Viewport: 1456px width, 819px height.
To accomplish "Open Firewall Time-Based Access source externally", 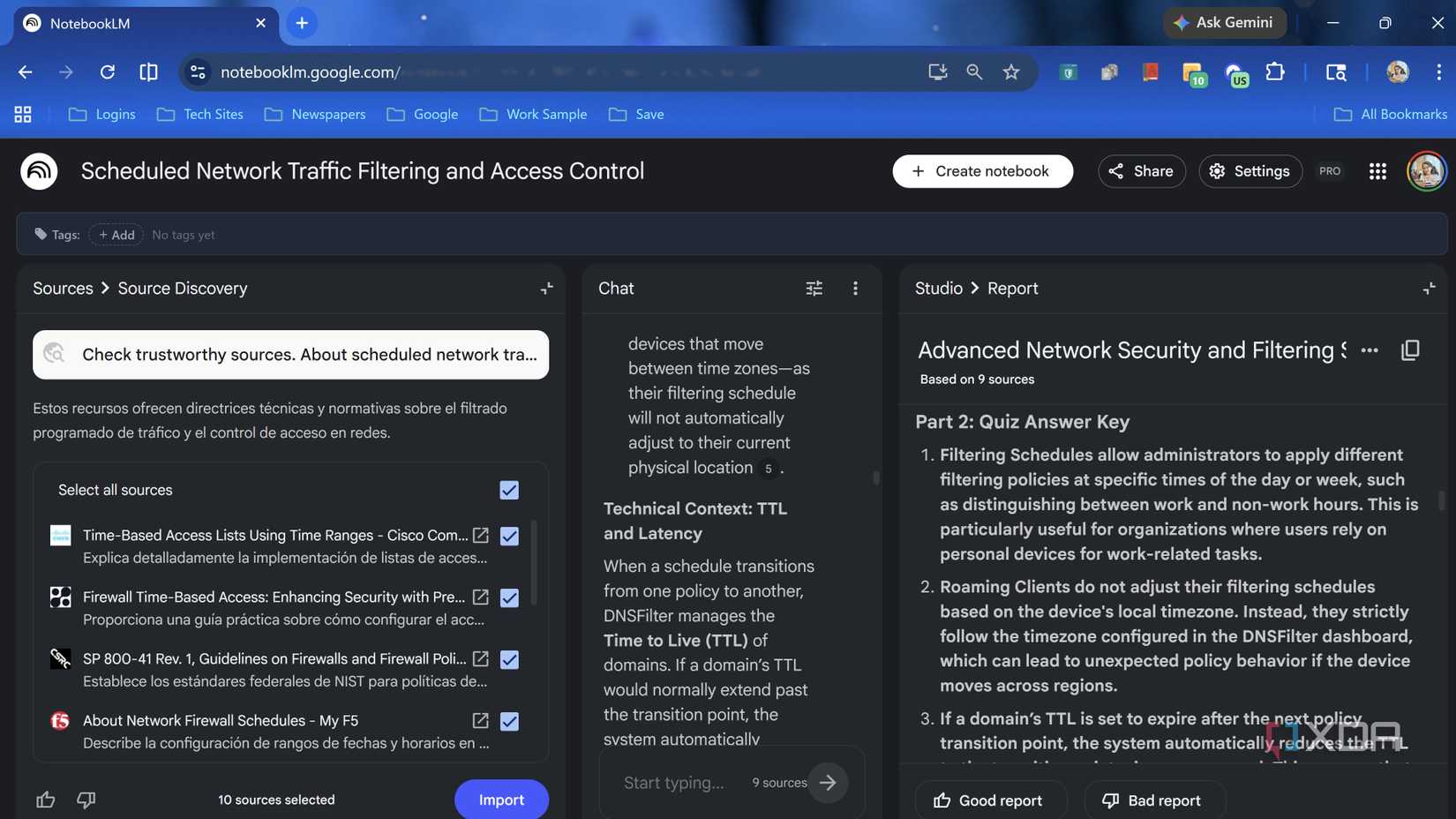I will [480, 597].
